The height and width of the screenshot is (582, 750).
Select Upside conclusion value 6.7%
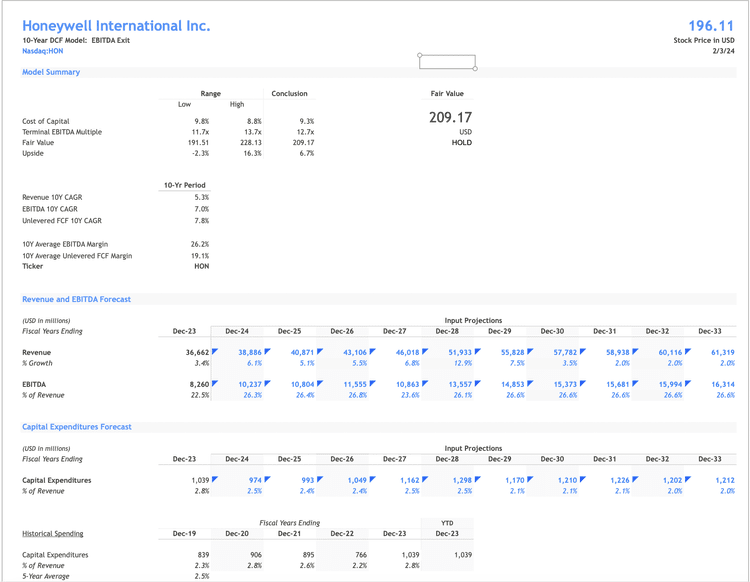[307, 154]
